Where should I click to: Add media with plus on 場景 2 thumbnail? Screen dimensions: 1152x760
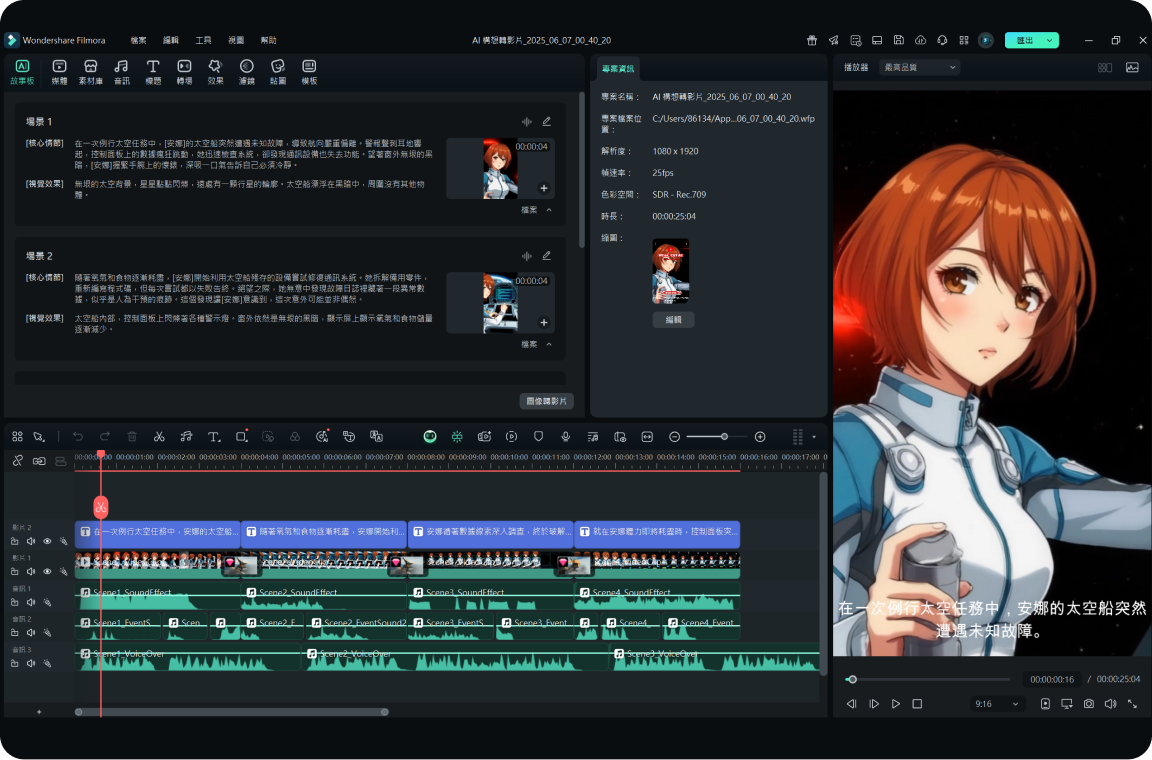tap(544, 322)
